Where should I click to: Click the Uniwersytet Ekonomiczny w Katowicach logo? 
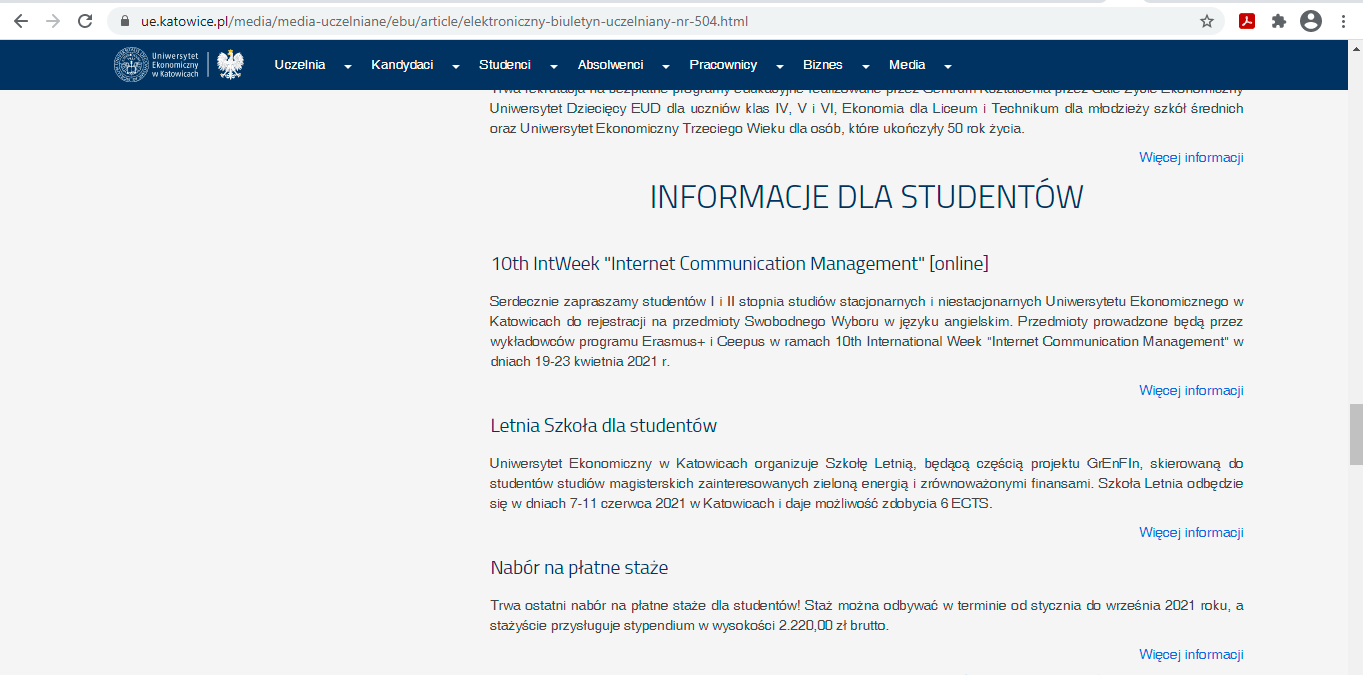pyautogui.click(x=157, y=65)
